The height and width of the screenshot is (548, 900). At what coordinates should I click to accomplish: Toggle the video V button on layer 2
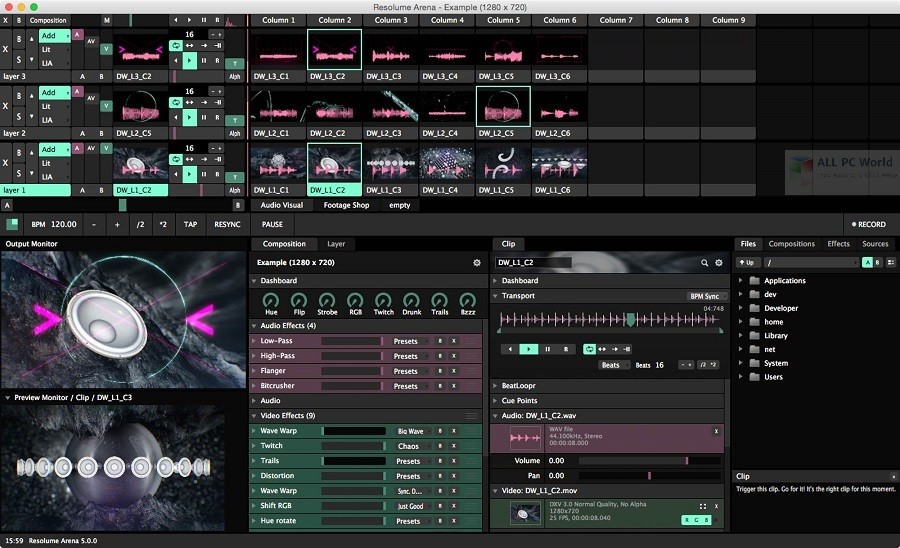[106, 106]
